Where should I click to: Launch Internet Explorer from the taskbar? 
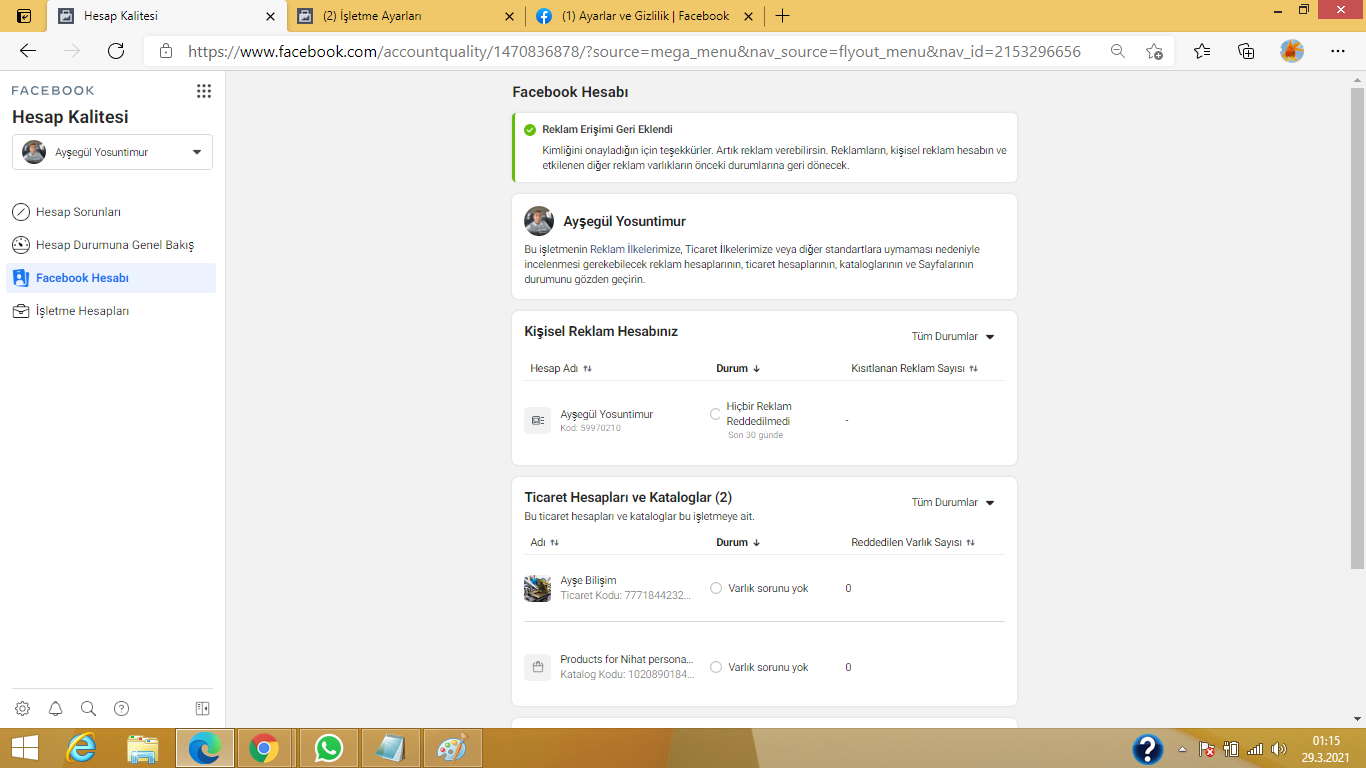(82, 748)
